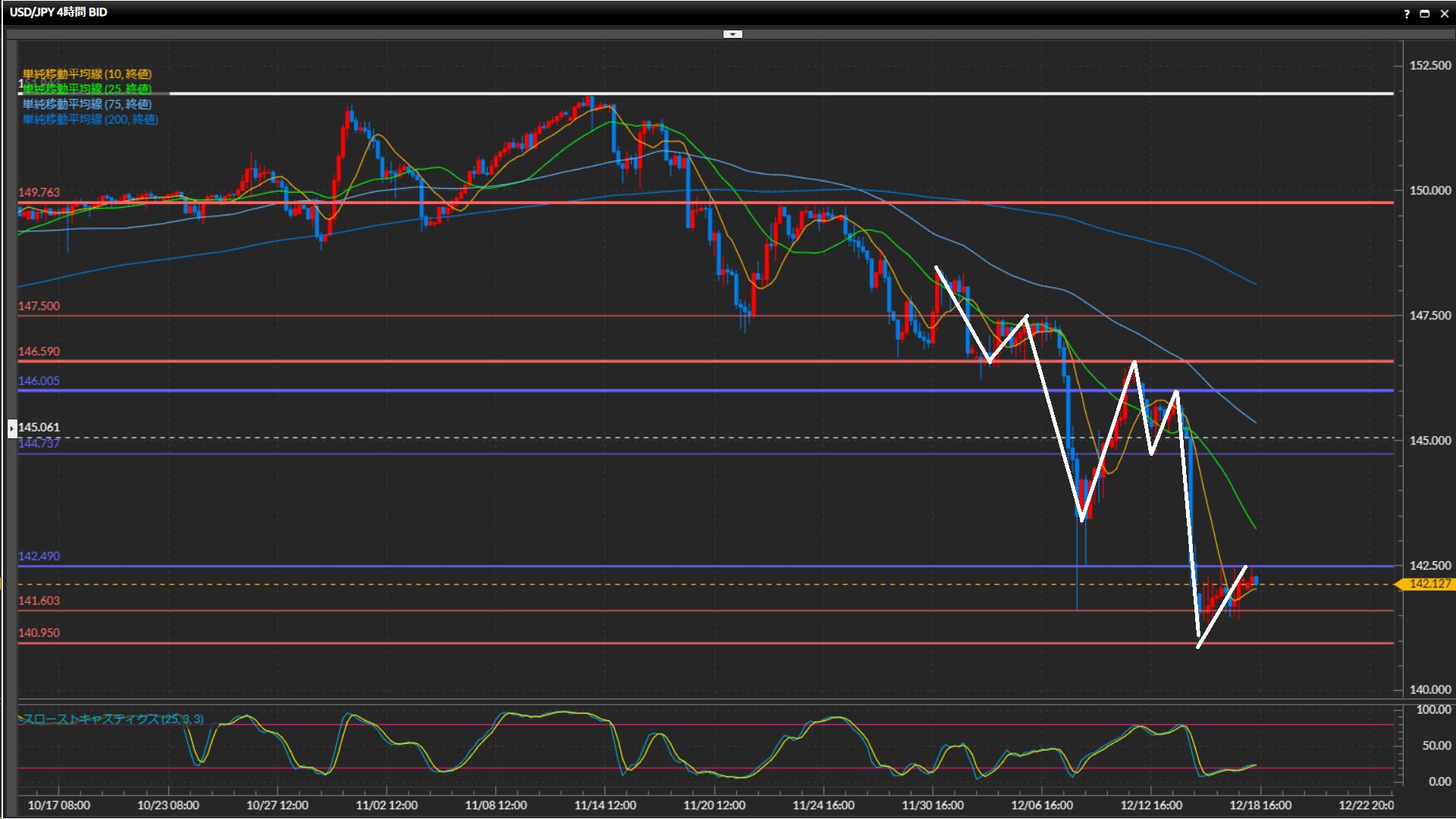Select the 10-period moving average label
The width and height of the screenshot is (1456, 819).
click(87, 74)
